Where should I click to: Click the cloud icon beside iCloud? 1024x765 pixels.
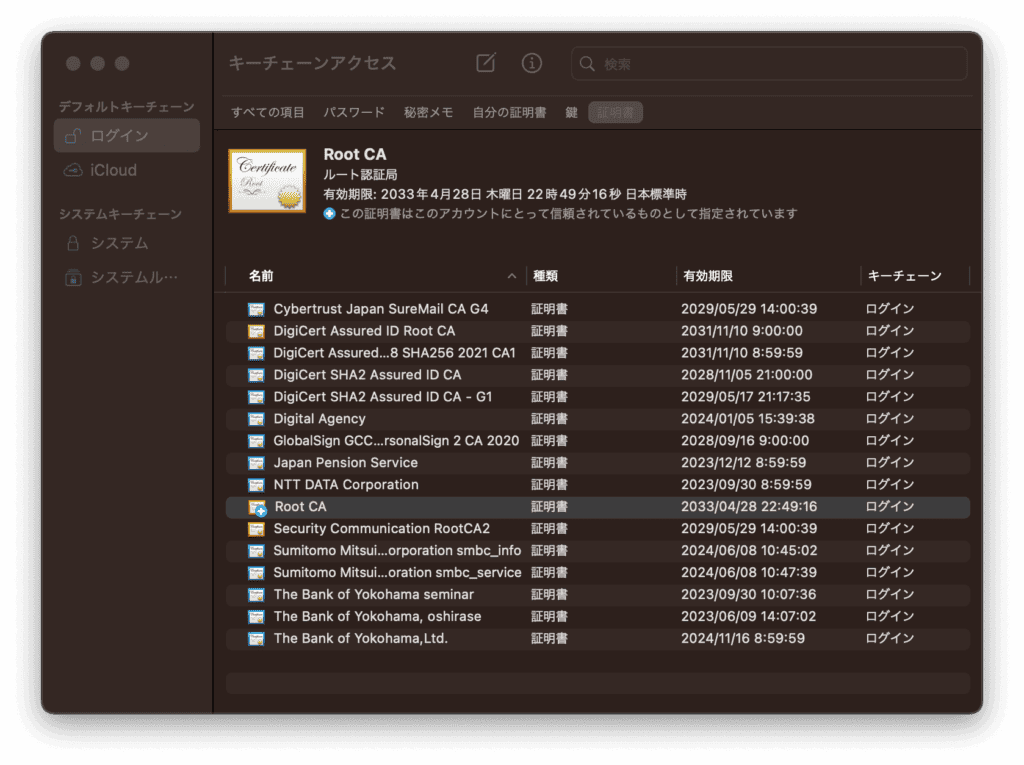[72, 170]
